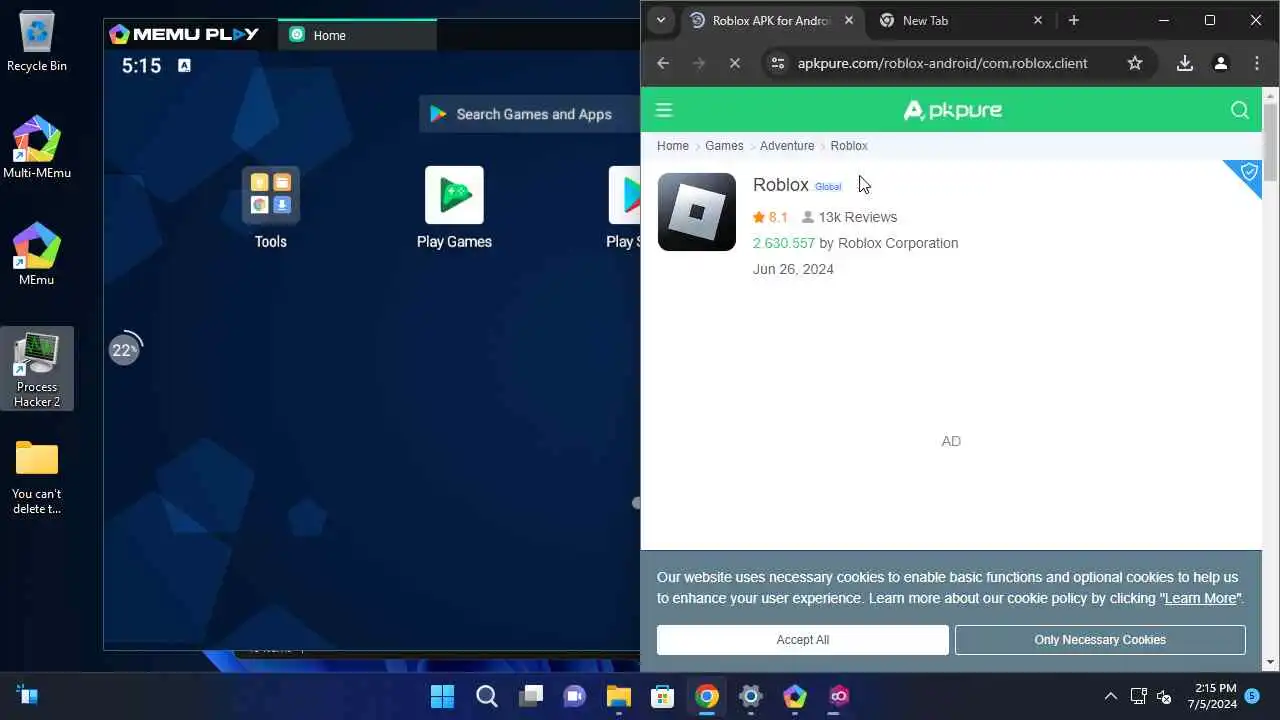1280x720 pixels.
Task: Open Chrome three-dot menu
Action: pos(1257,63)
